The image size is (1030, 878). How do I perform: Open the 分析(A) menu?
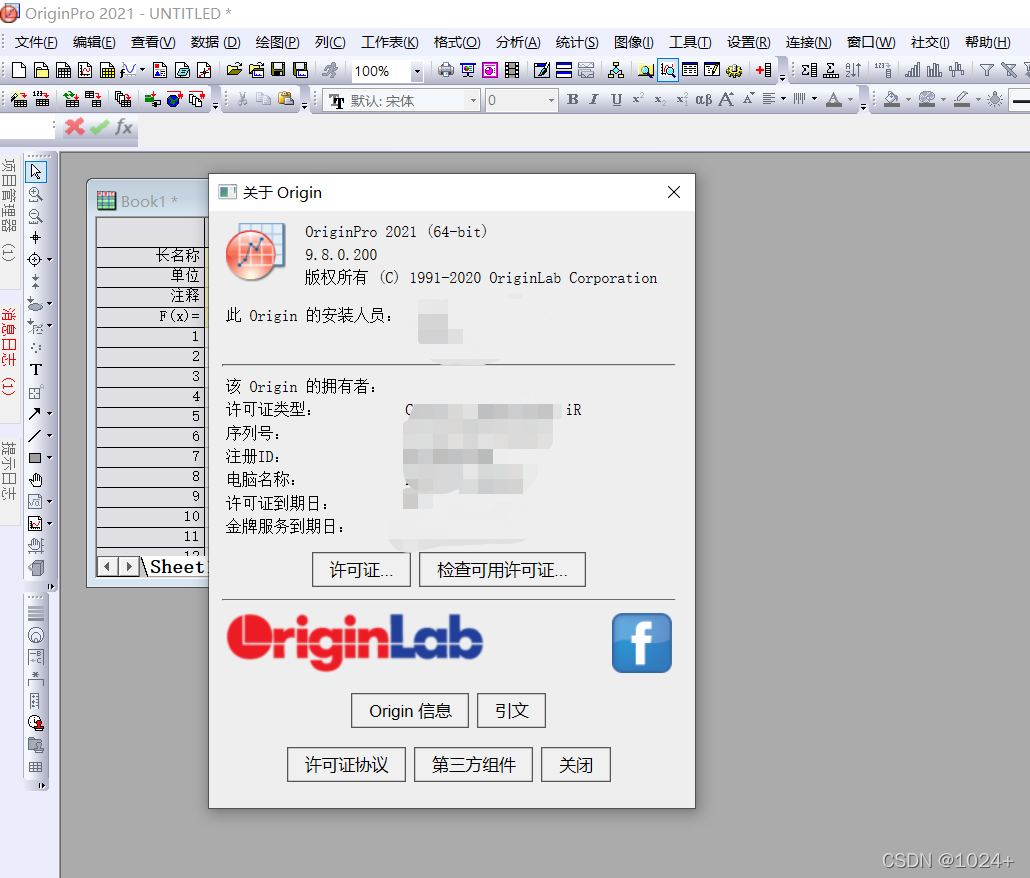518,43
